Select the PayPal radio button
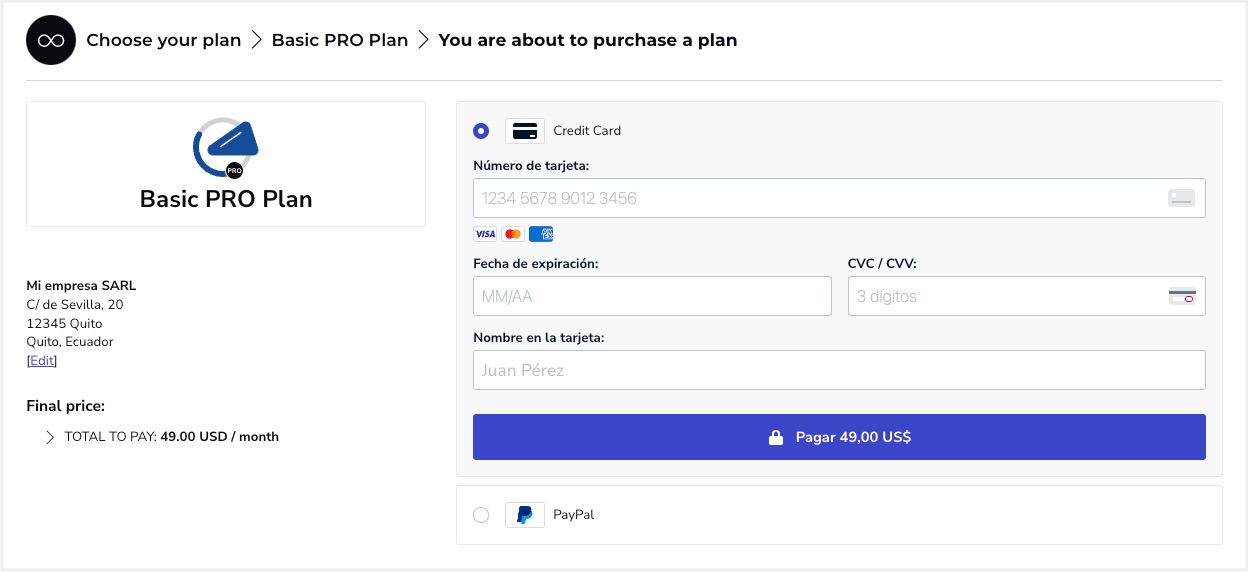The width and height of the screenshot is (1248, 572). click(481, 515)
